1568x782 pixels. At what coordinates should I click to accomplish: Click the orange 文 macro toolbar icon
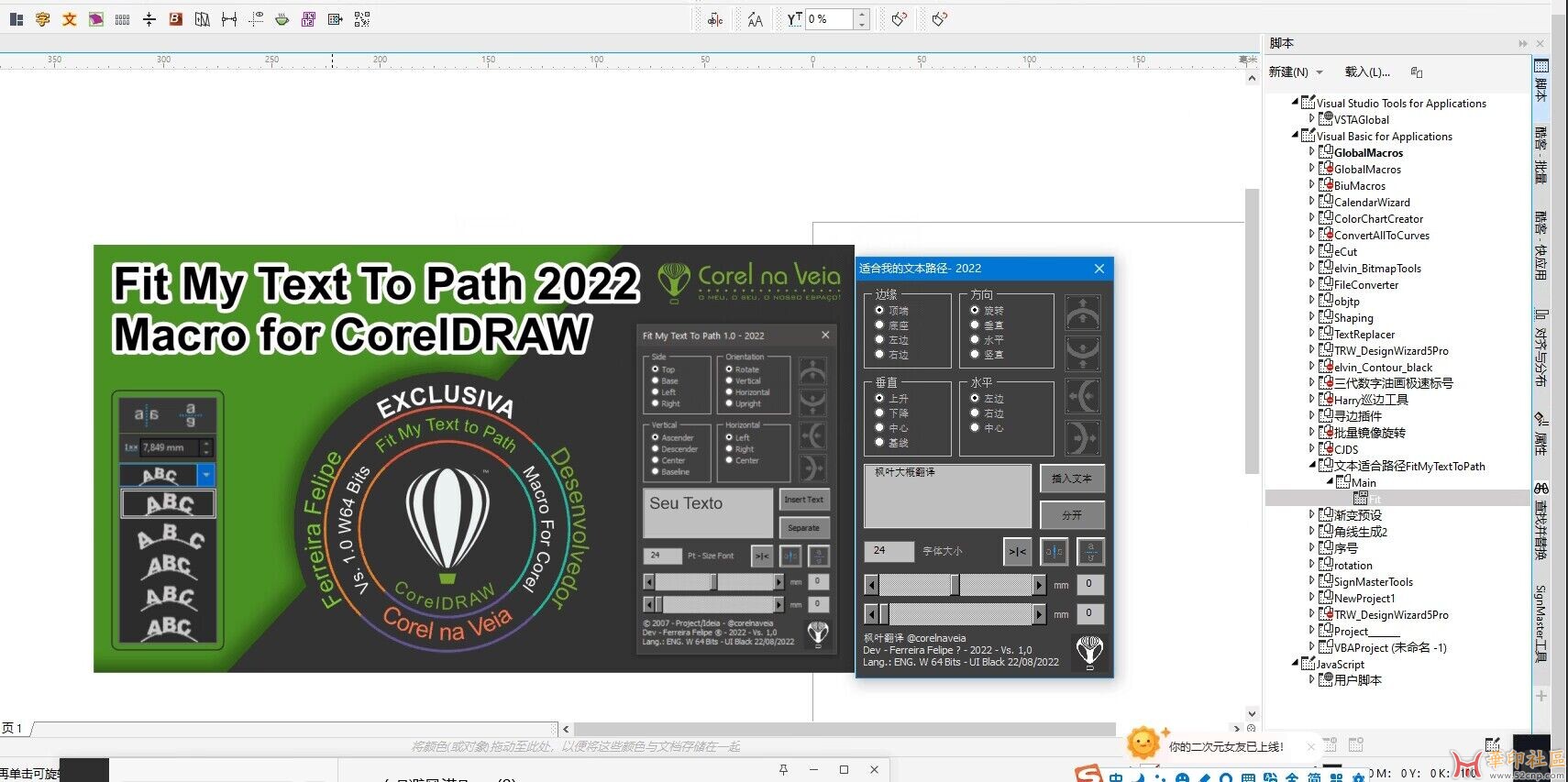(69, 19)
